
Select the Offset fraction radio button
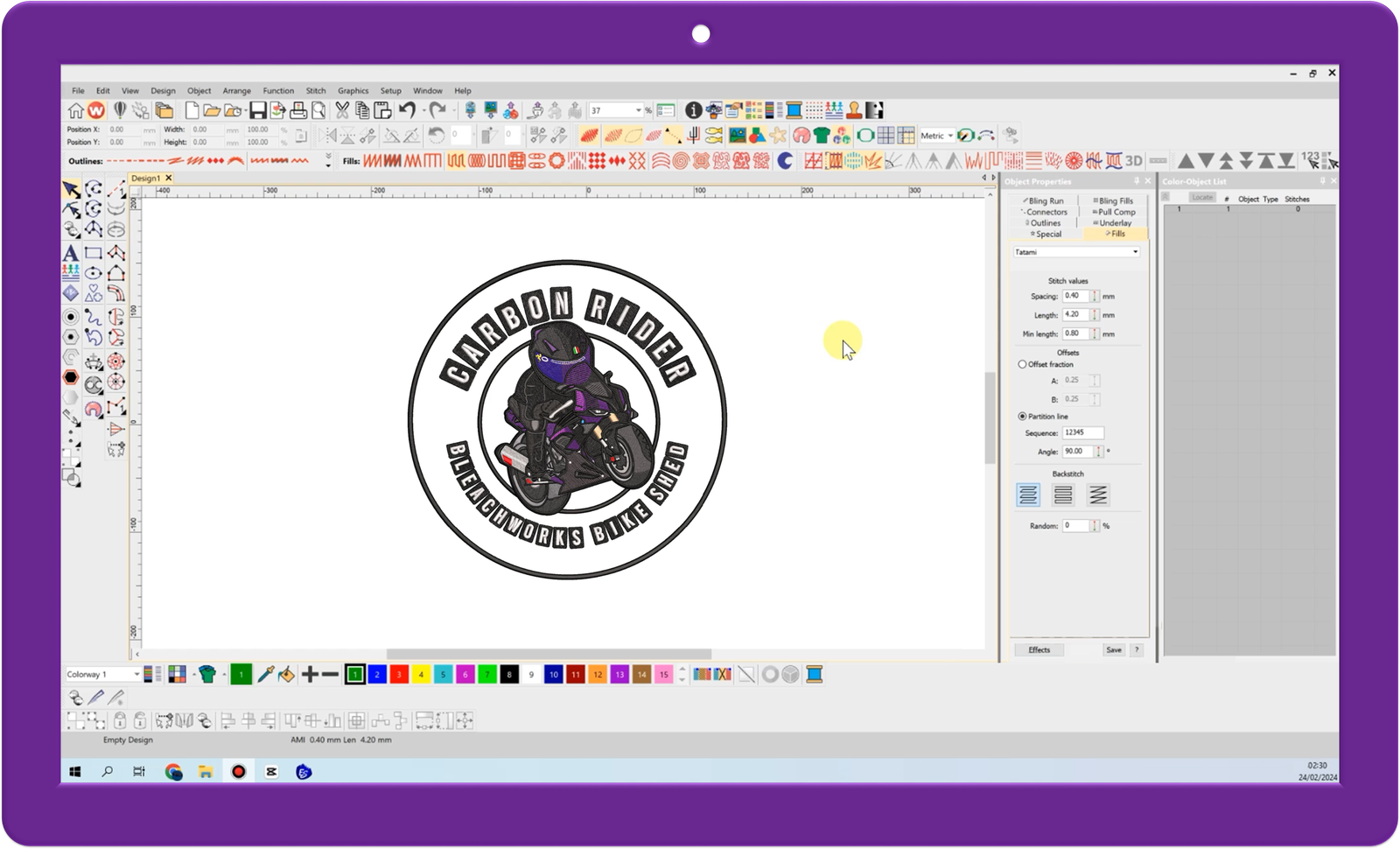pyautogui.click(x=1022, y=364)
